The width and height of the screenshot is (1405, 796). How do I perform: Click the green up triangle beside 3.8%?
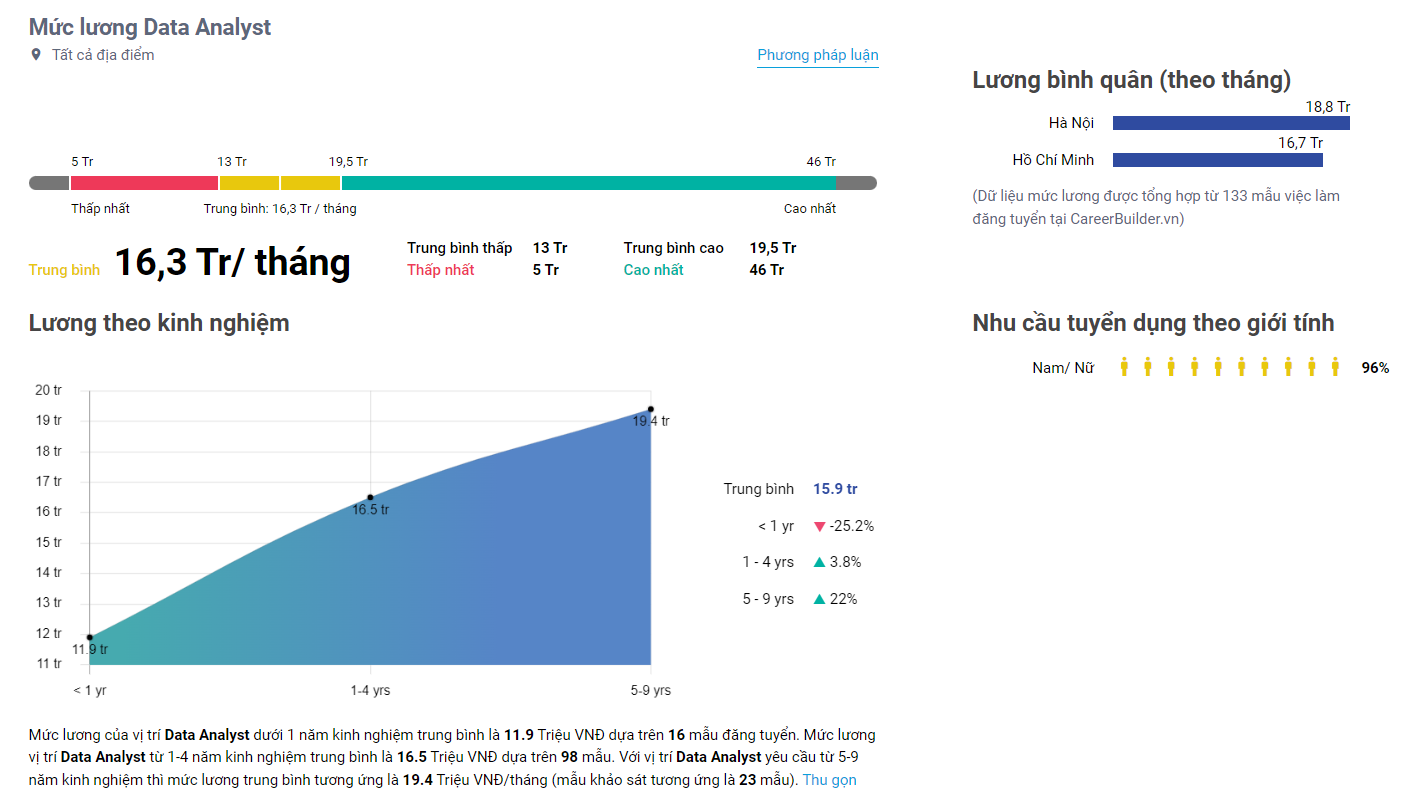819,562
